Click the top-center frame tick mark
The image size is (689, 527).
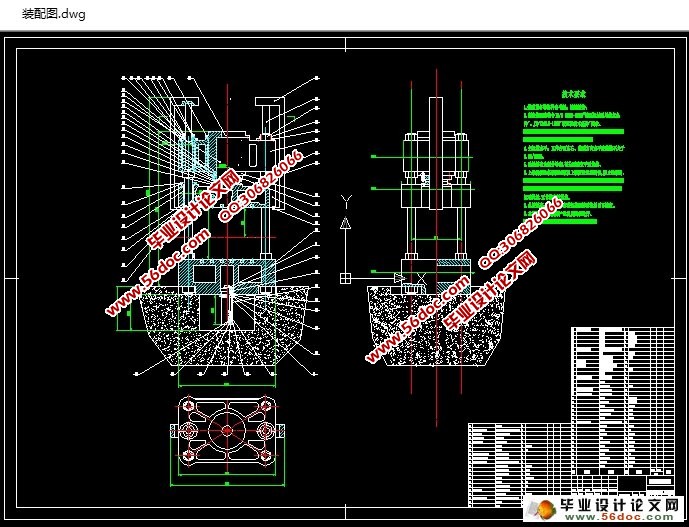[x=345, y=44]
